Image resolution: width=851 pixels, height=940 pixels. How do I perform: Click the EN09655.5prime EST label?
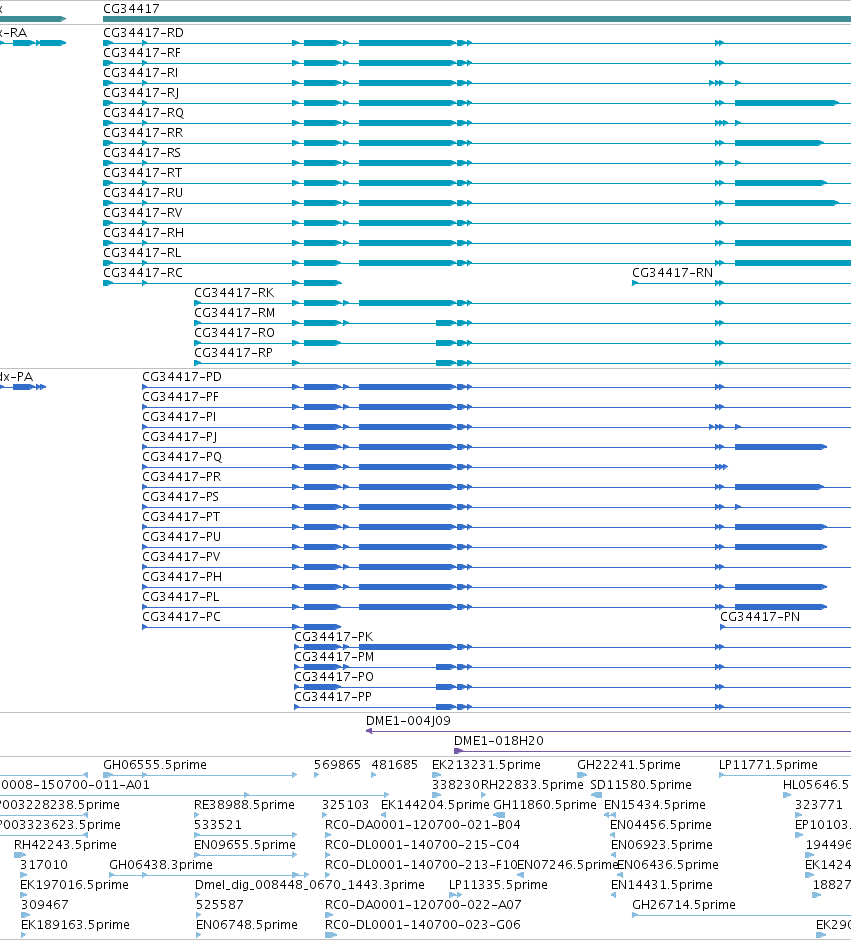click(x=245, y=845)
